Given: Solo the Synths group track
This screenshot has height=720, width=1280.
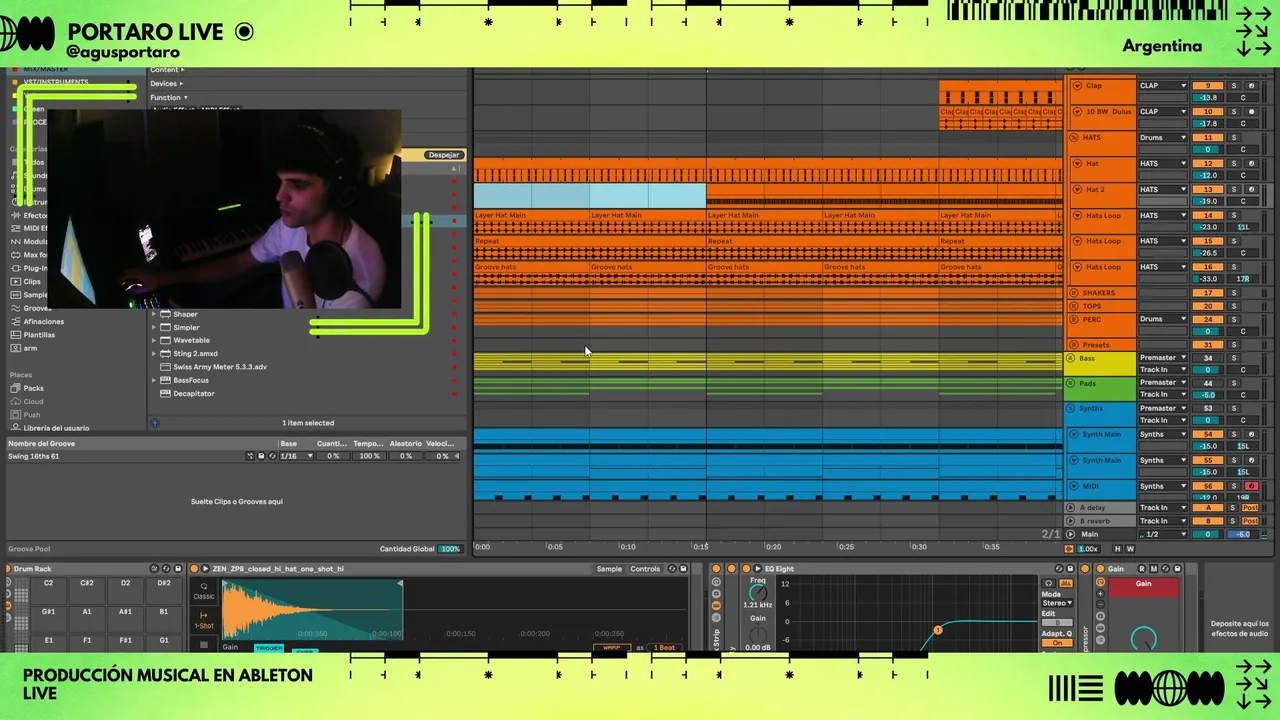Looking at the screenshot, I should tap(1233, 408).
